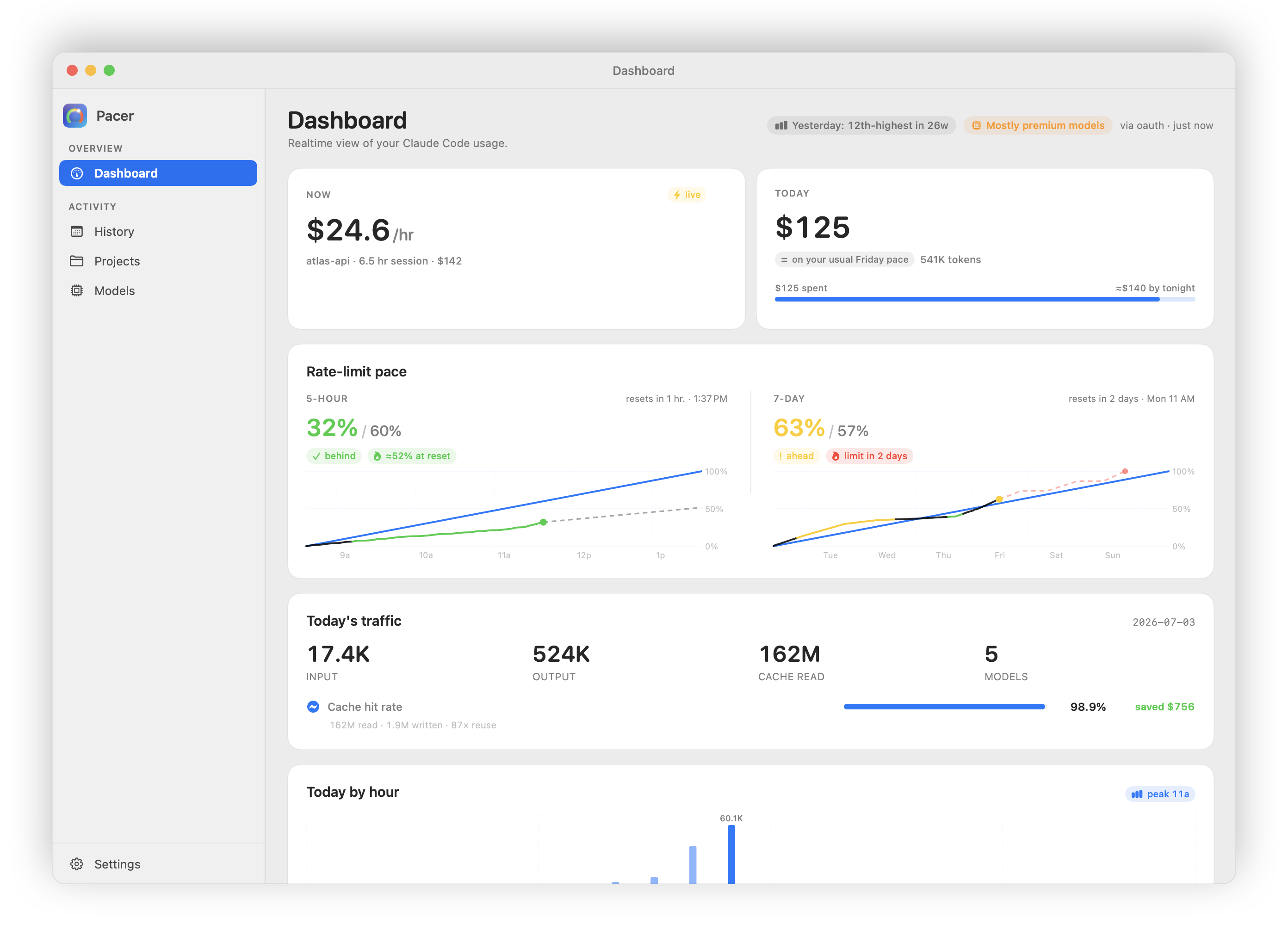The height and width of the screenshot is (936, 1288).
Task: Click the Cache hit rate blue icon
Action: pyautogui.click(x=313, y=707)
